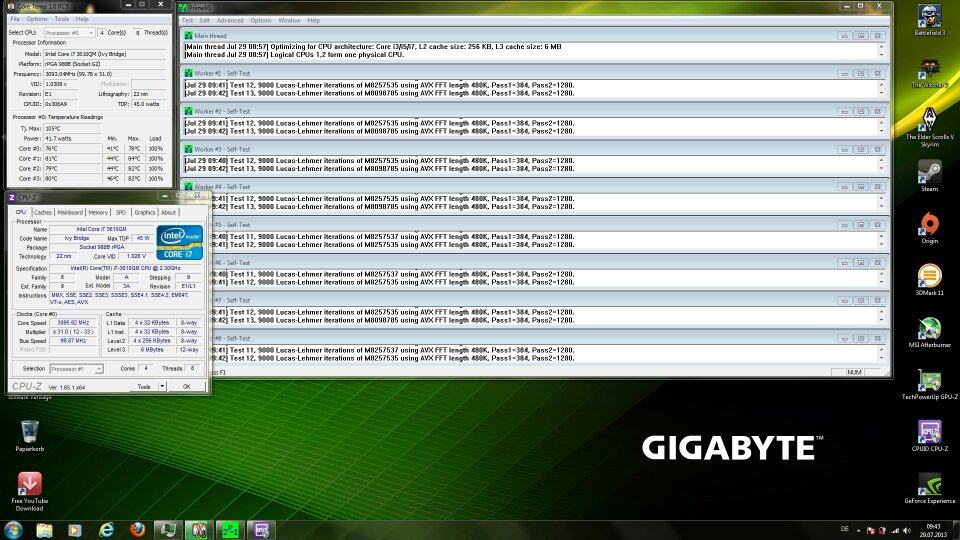This screenshot has width=960, height=540.
Task: Open Prime95 Advanced menu
Action: 230,20
